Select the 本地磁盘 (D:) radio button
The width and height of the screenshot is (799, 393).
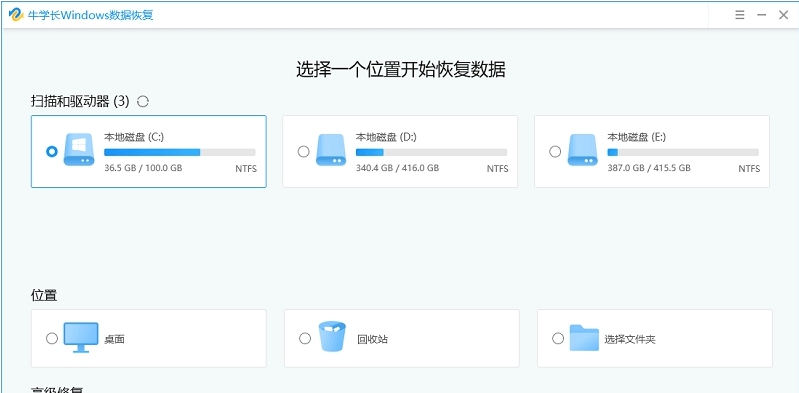tap(303, 151)
